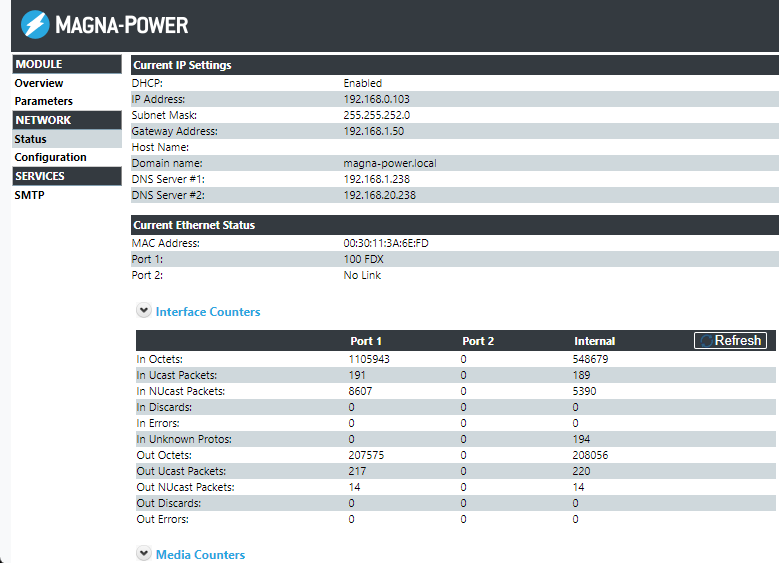
Task: Click the MODULE sidebar header
Action: pyautogui.click(x=67, y=64)
